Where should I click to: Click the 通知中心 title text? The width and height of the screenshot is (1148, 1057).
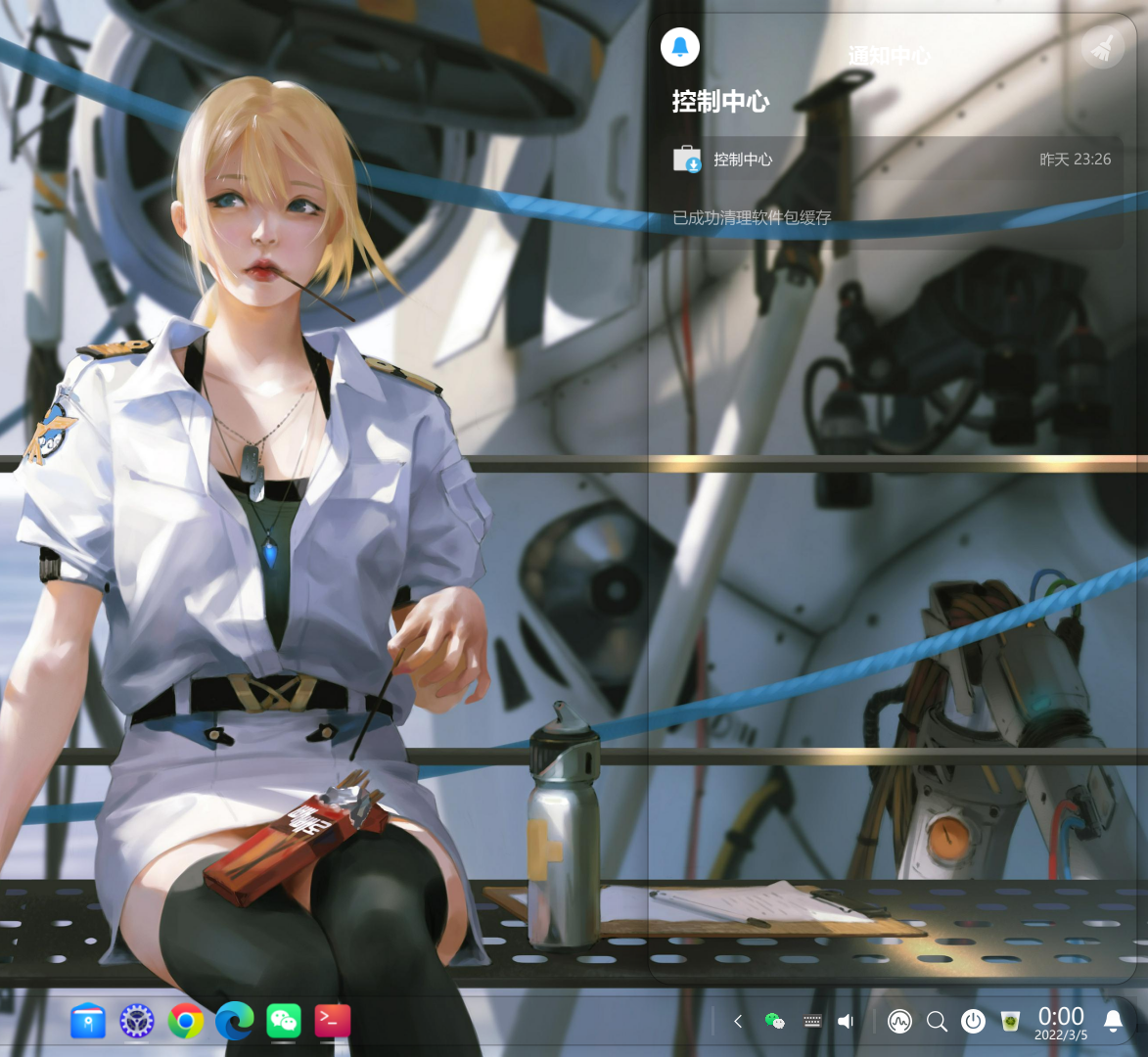coord(890,56)
